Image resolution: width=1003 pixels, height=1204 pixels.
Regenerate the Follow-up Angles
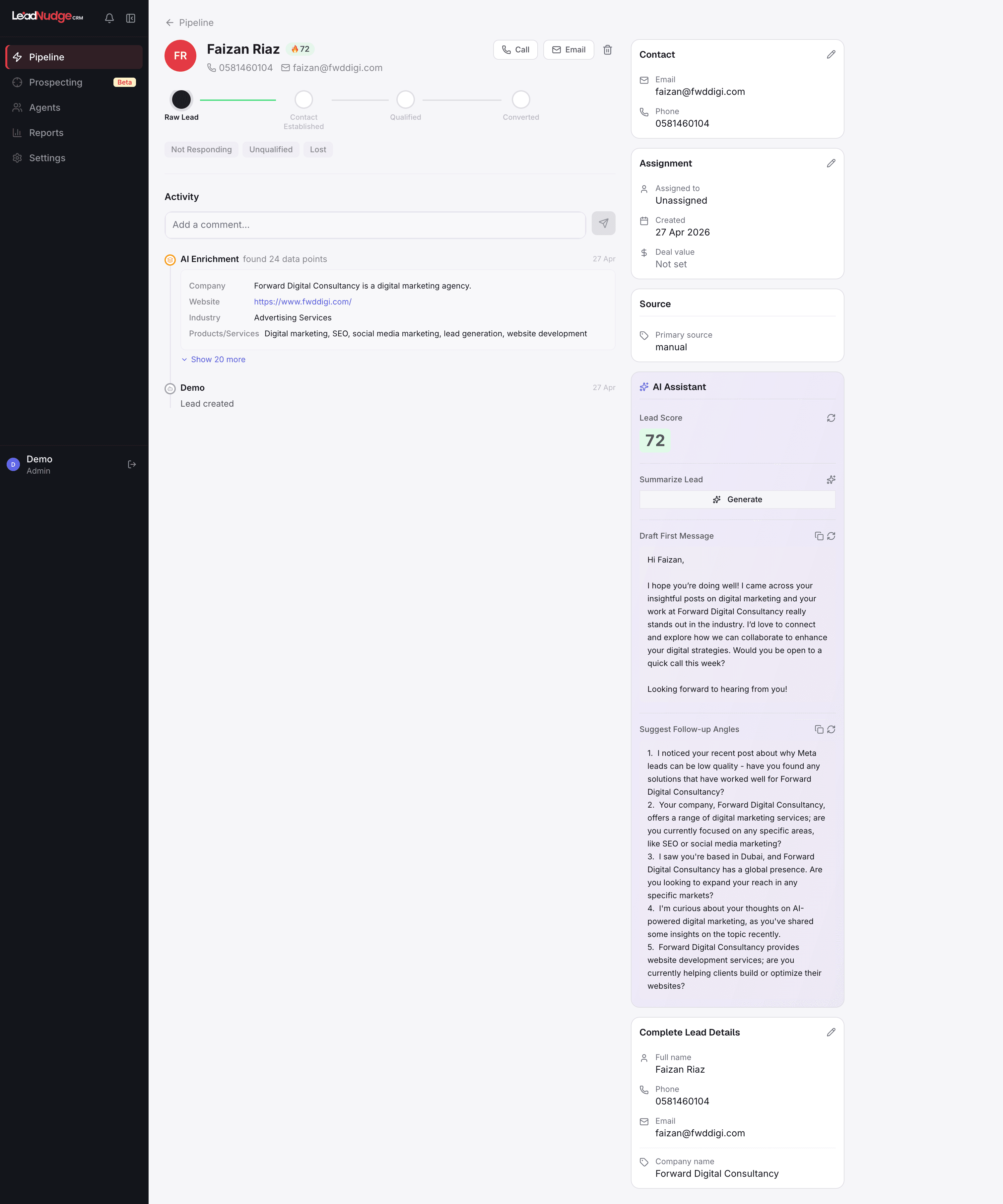point(831,729)
